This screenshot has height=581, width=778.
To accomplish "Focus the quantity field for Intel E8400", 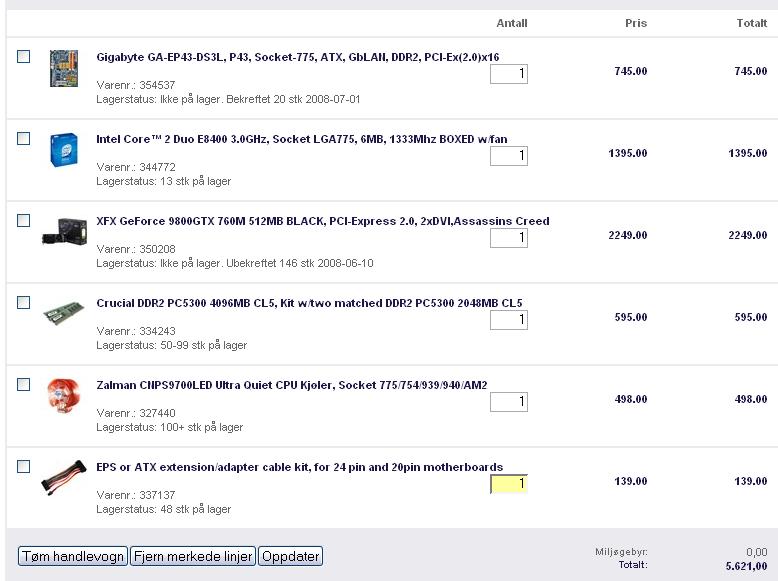I will (509, 156).
